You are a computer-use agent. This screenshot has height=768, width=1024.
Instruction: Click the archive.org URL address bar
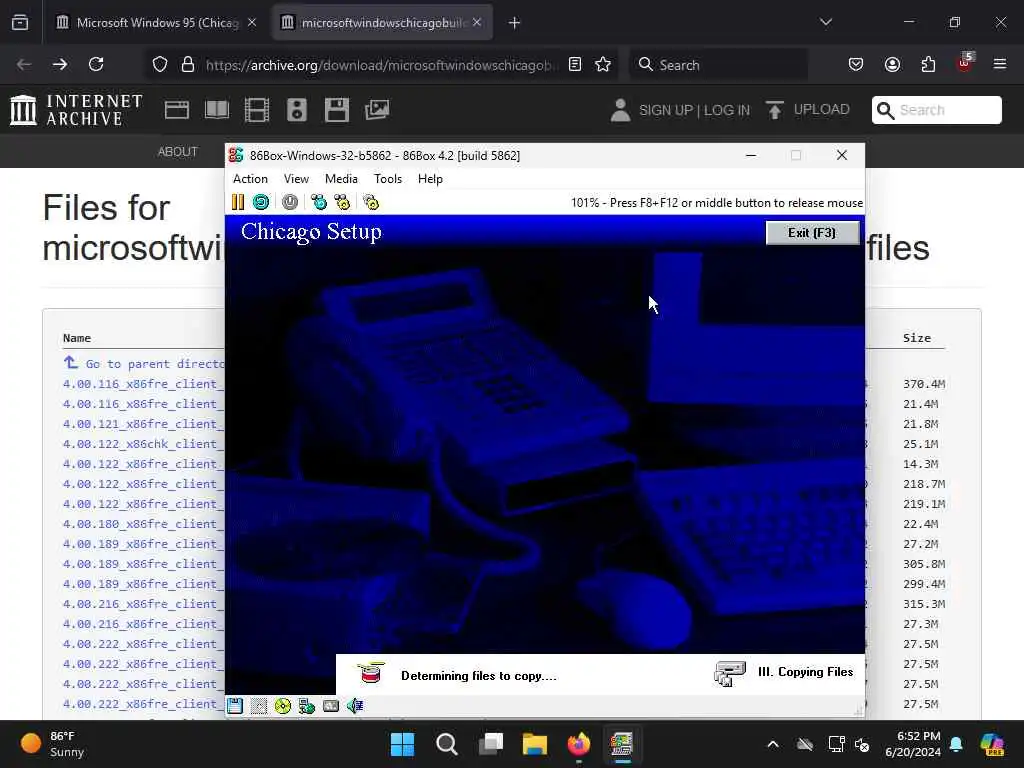[x=381, y=65]
